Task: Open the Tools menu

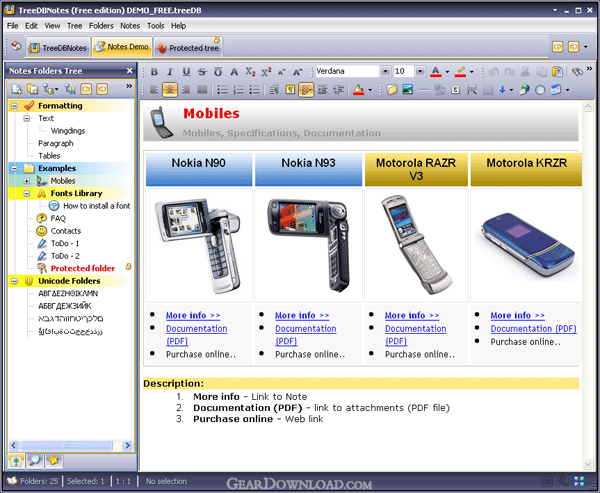Action: click(x=155, y=26)
